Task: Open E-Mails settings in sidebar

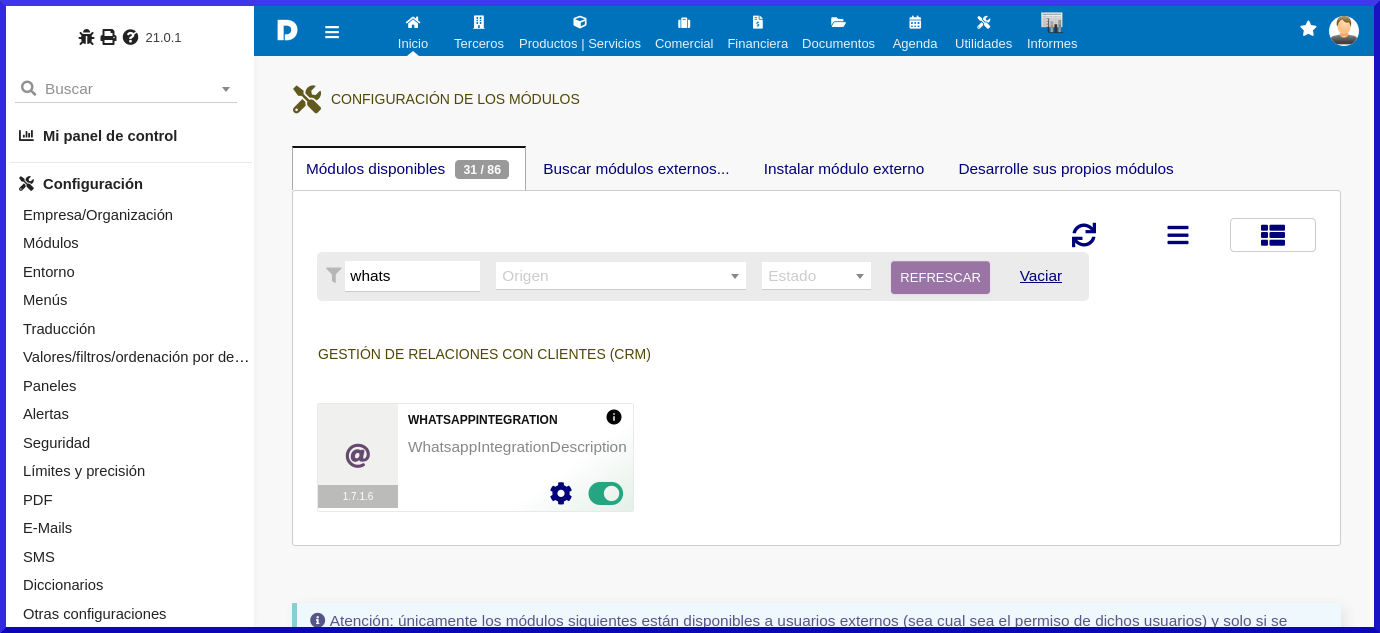Action: 48,528
